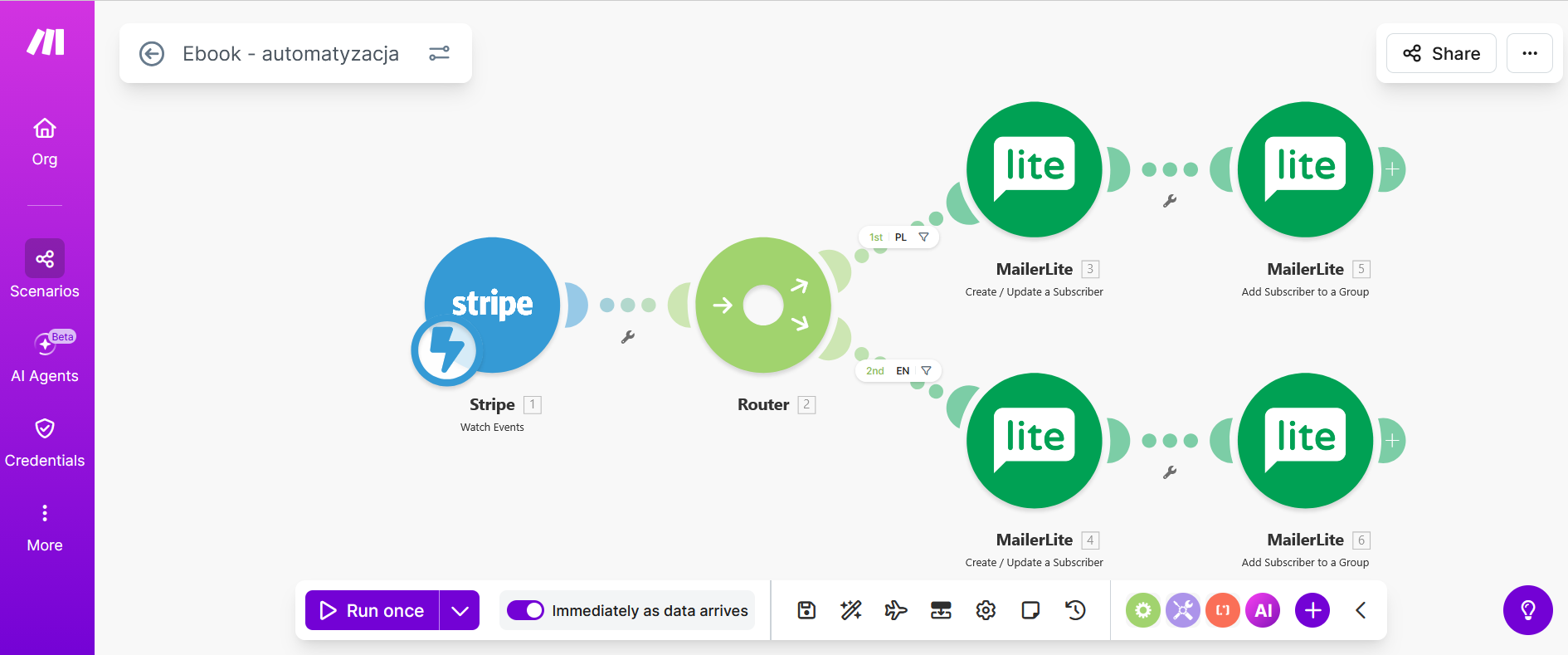This screenshot has height=655, width=1568.
Task: Expand the Run once dropdown arrow
Action: pos(460,610)
